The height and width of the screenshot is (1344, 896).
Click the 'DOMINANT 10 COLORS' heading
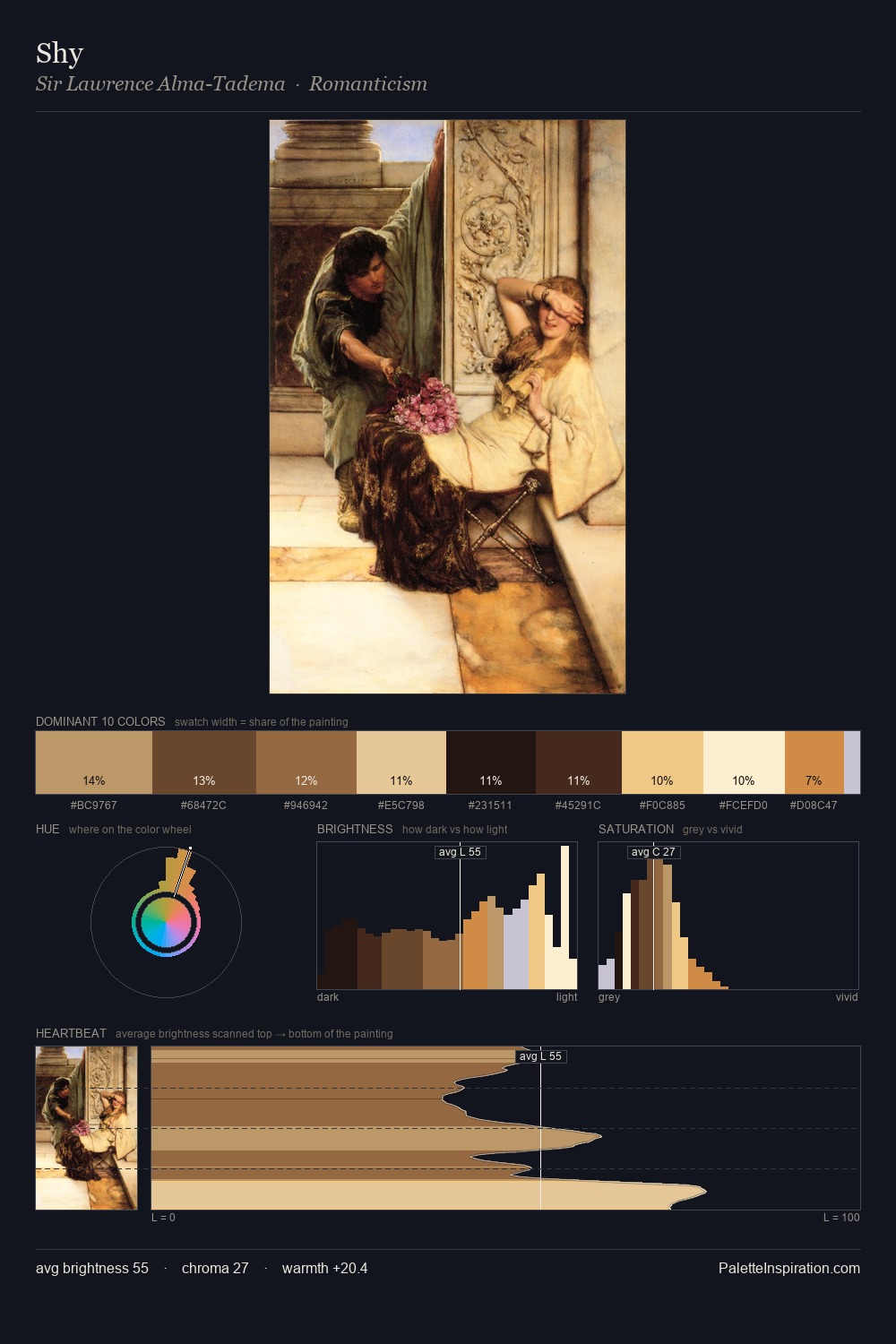point(100,721)
